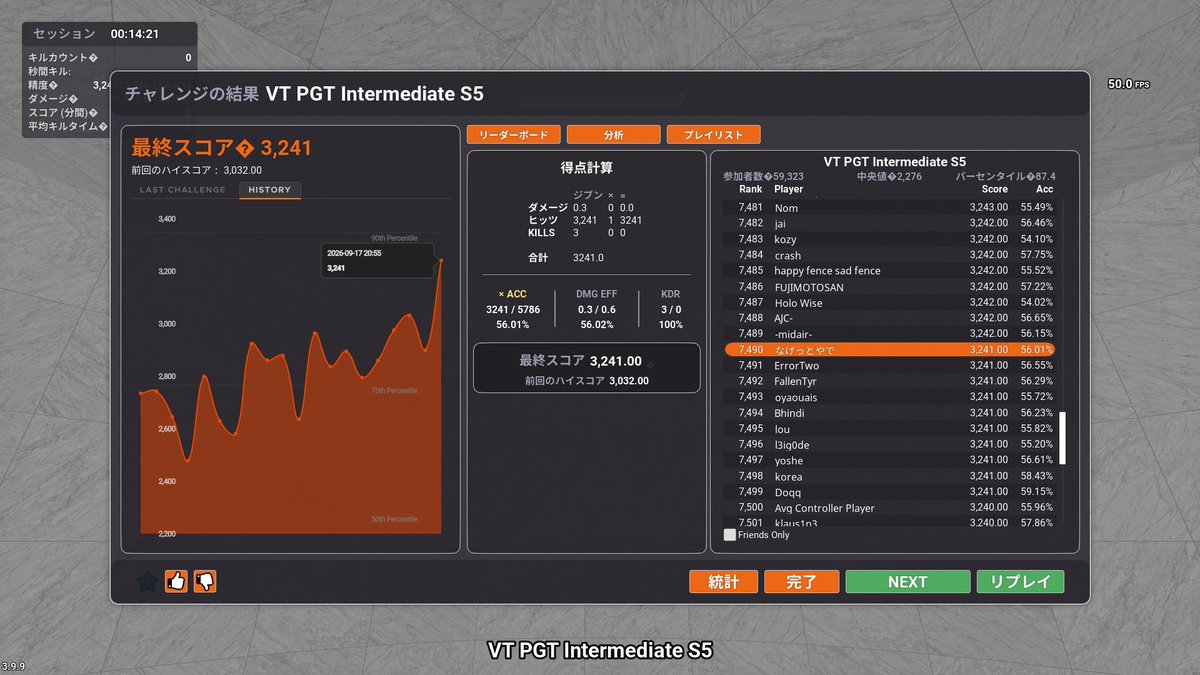Click the 90th Percentile chart label
The height and width of the screenshot is (675, 1200).
tap(394, 239)
